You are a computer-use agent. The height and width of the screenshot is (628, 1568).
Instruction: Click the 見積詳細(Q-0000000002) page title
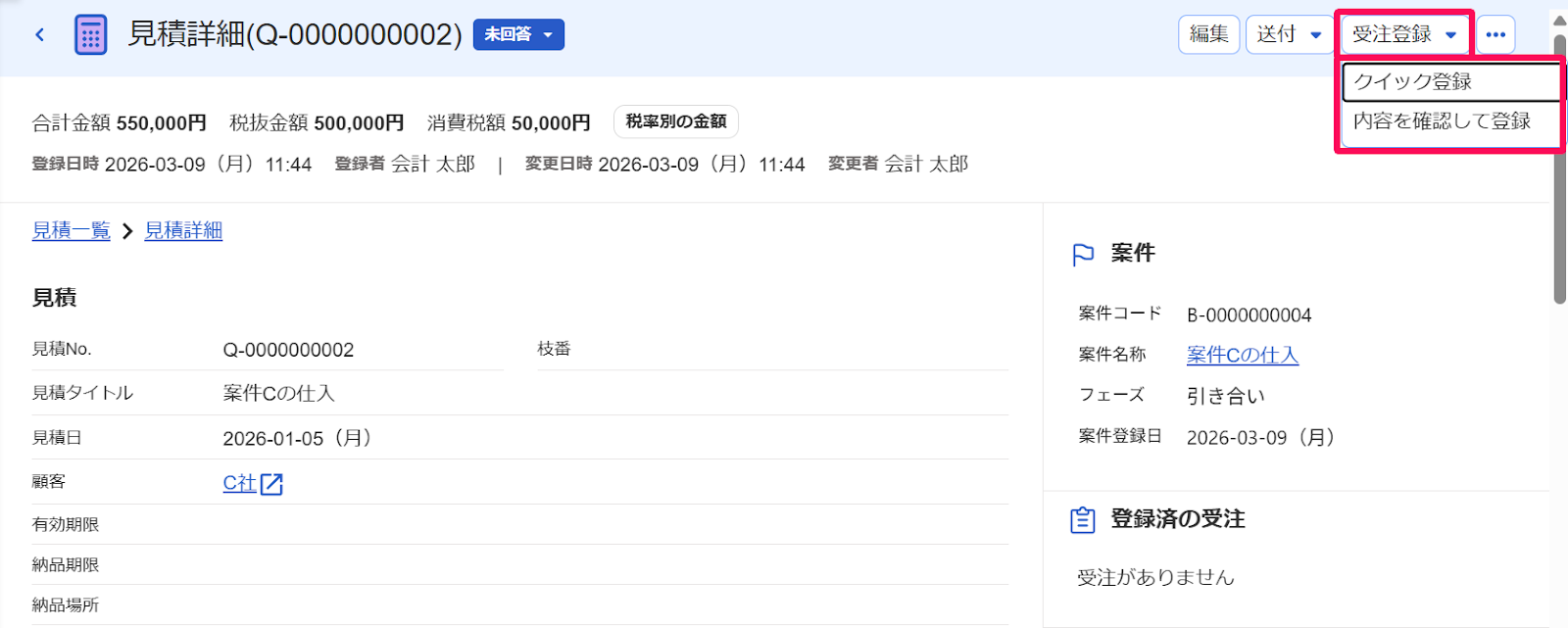pos(295,34)
